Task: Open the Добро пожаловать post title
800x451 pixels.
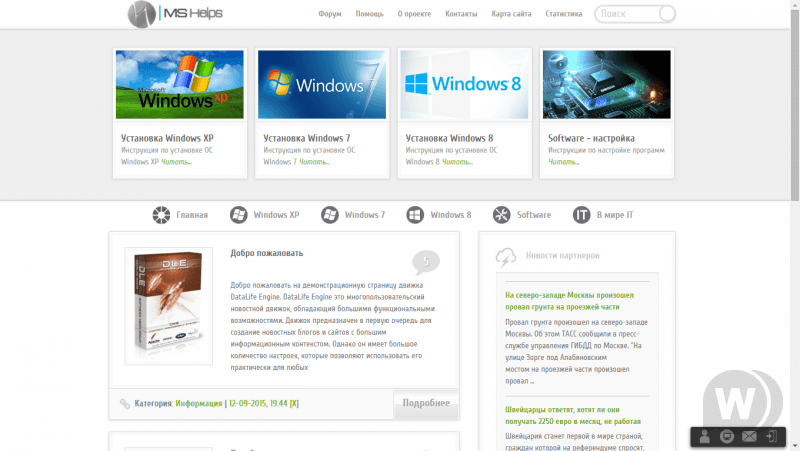Action: point(266,253)
